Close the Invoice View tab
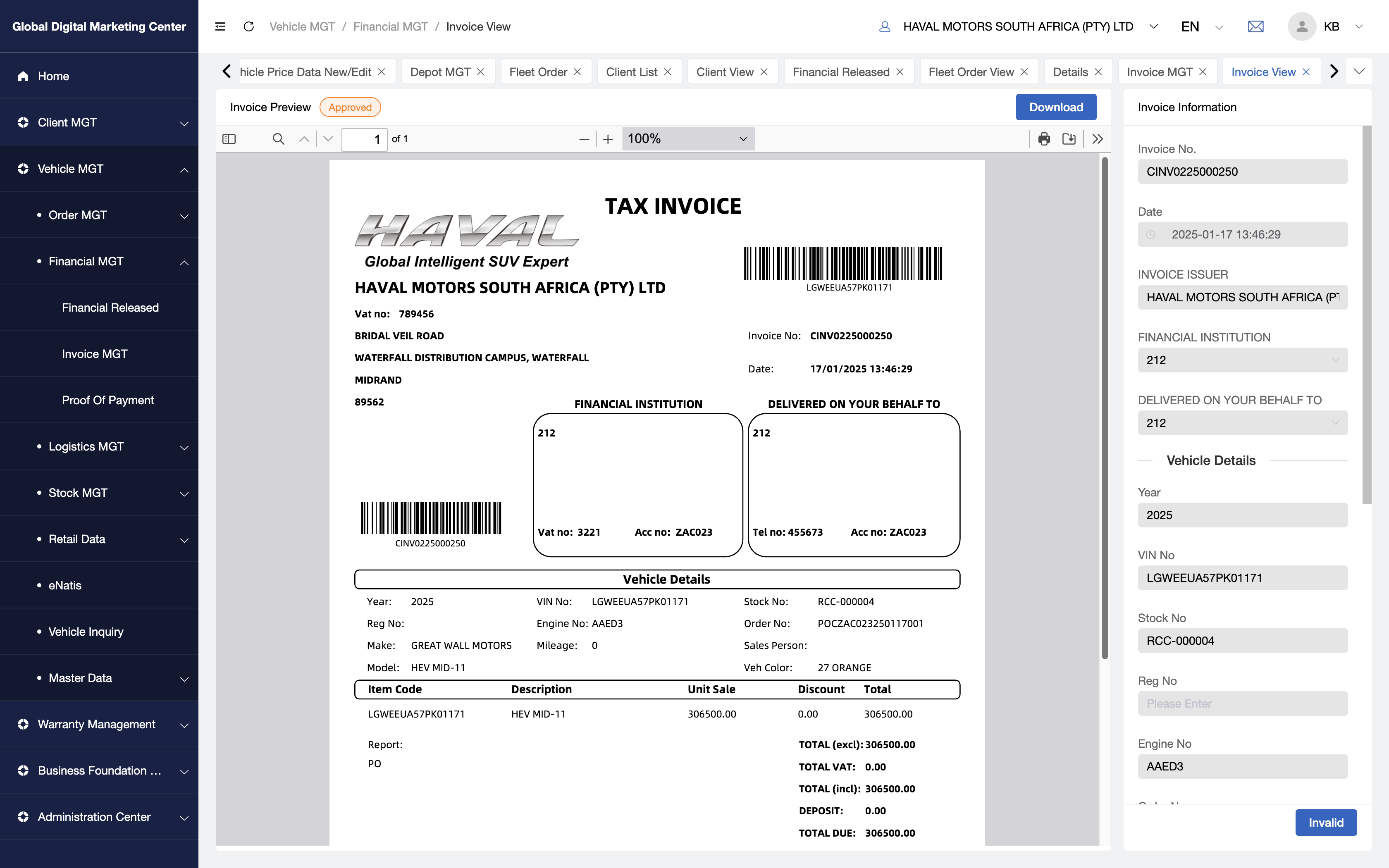 tap(1306, 72)
